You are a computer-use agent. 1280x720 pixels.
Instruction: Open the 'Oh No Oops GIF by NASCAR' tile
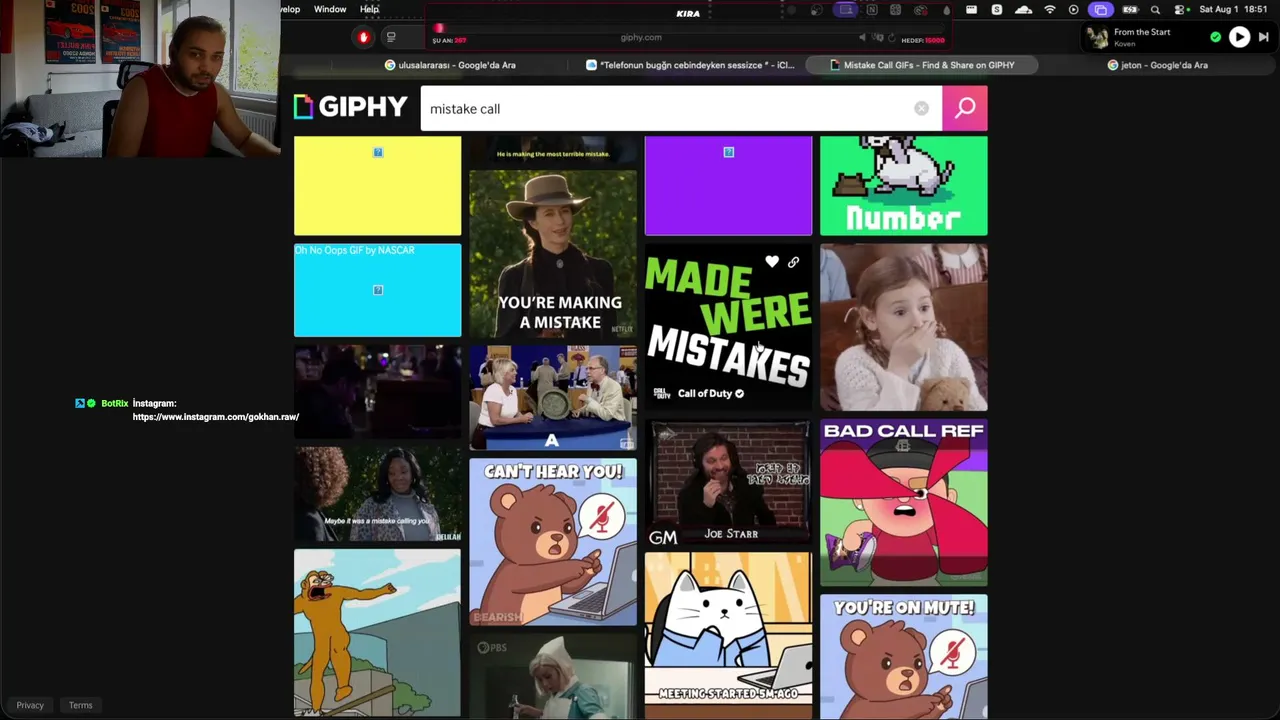tap(378, 290)
